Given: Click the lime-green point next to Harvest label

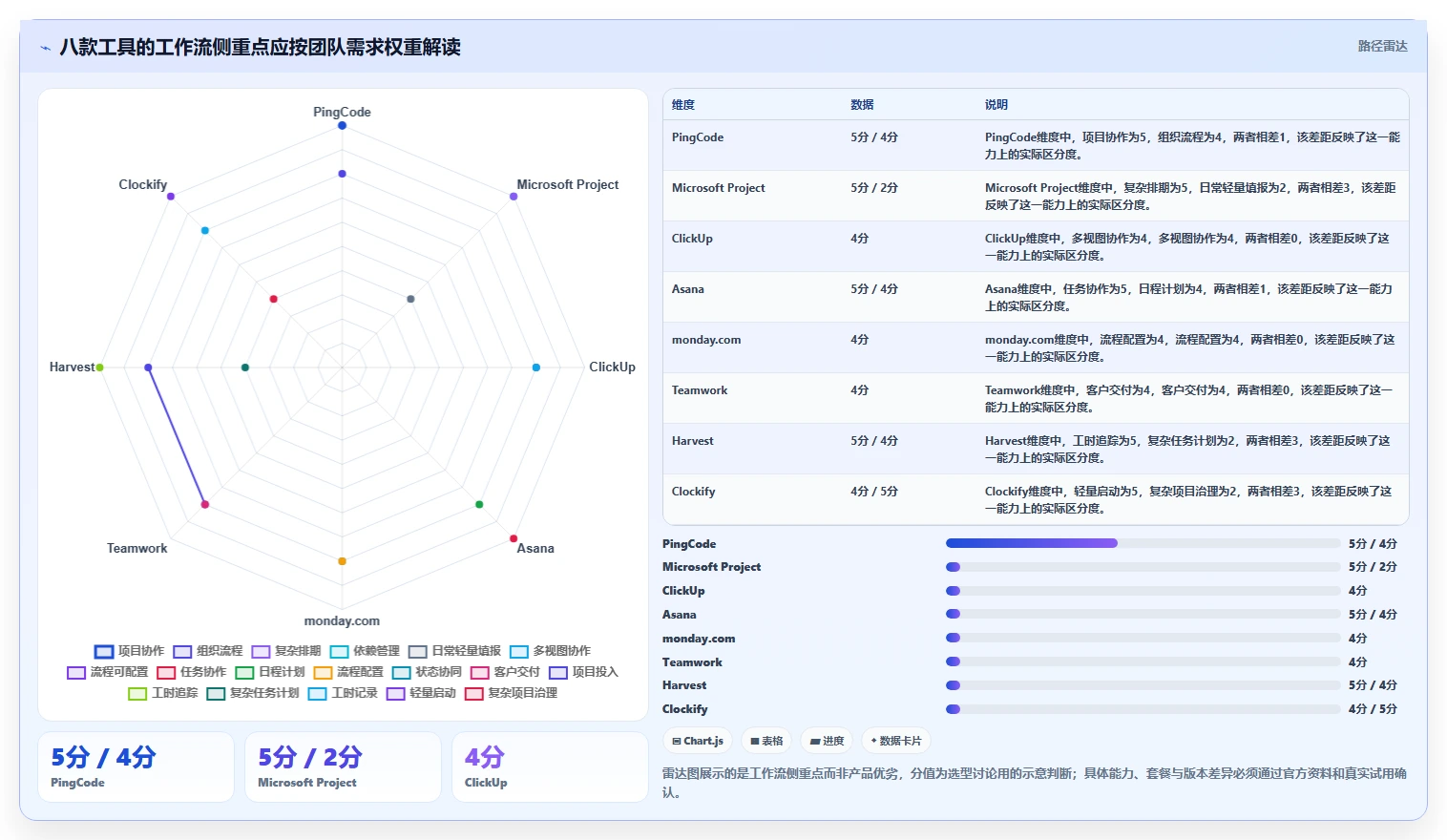Looking at the screenshot, I should (99, 367).
